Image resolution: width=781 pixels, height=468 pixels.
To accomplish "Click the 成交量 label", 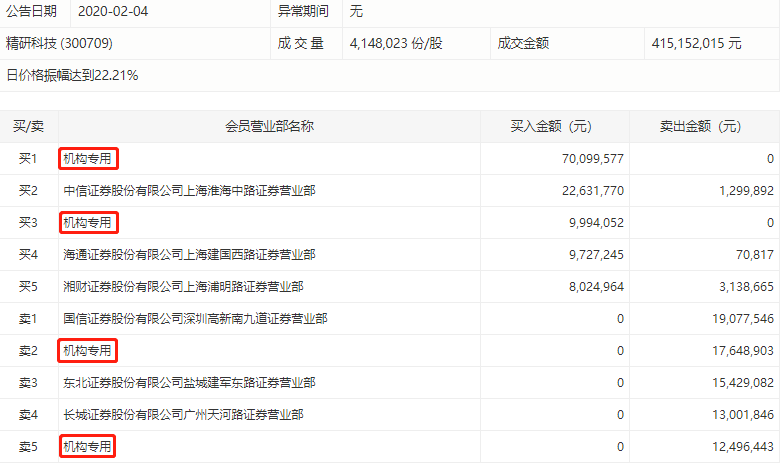I will click(301, 43).
